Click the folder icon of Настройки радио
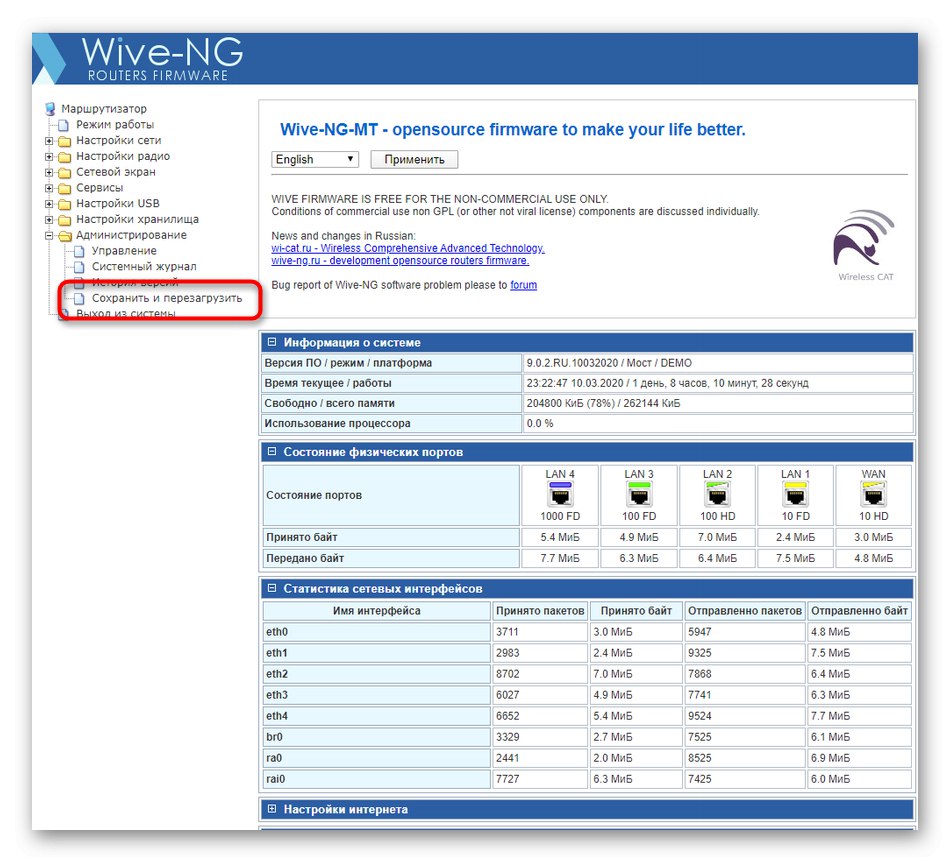 pyautogui.click(x=64, y=157)
